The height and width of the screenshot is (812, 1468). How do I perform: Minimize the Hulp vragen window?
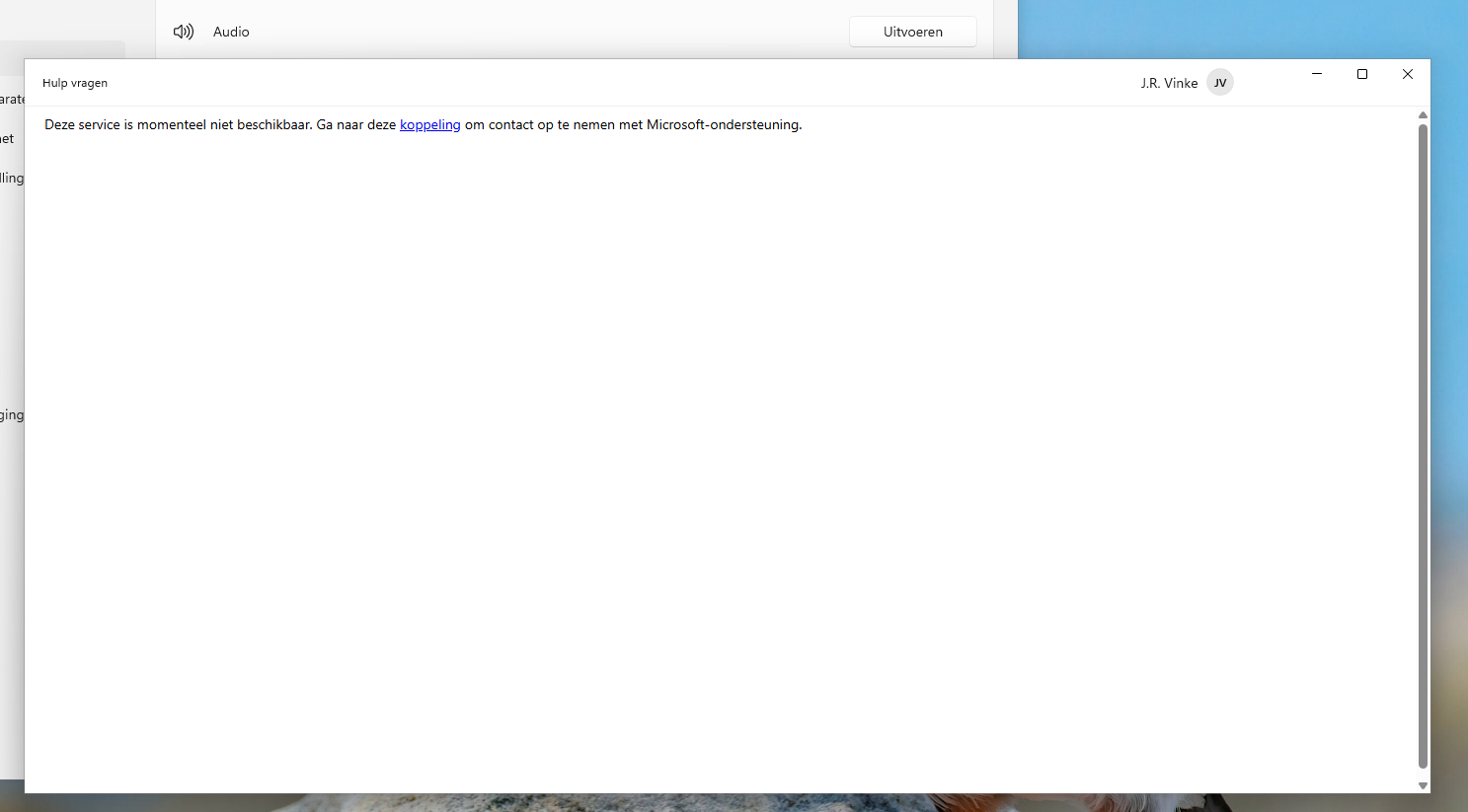(x=1317, y=74)
